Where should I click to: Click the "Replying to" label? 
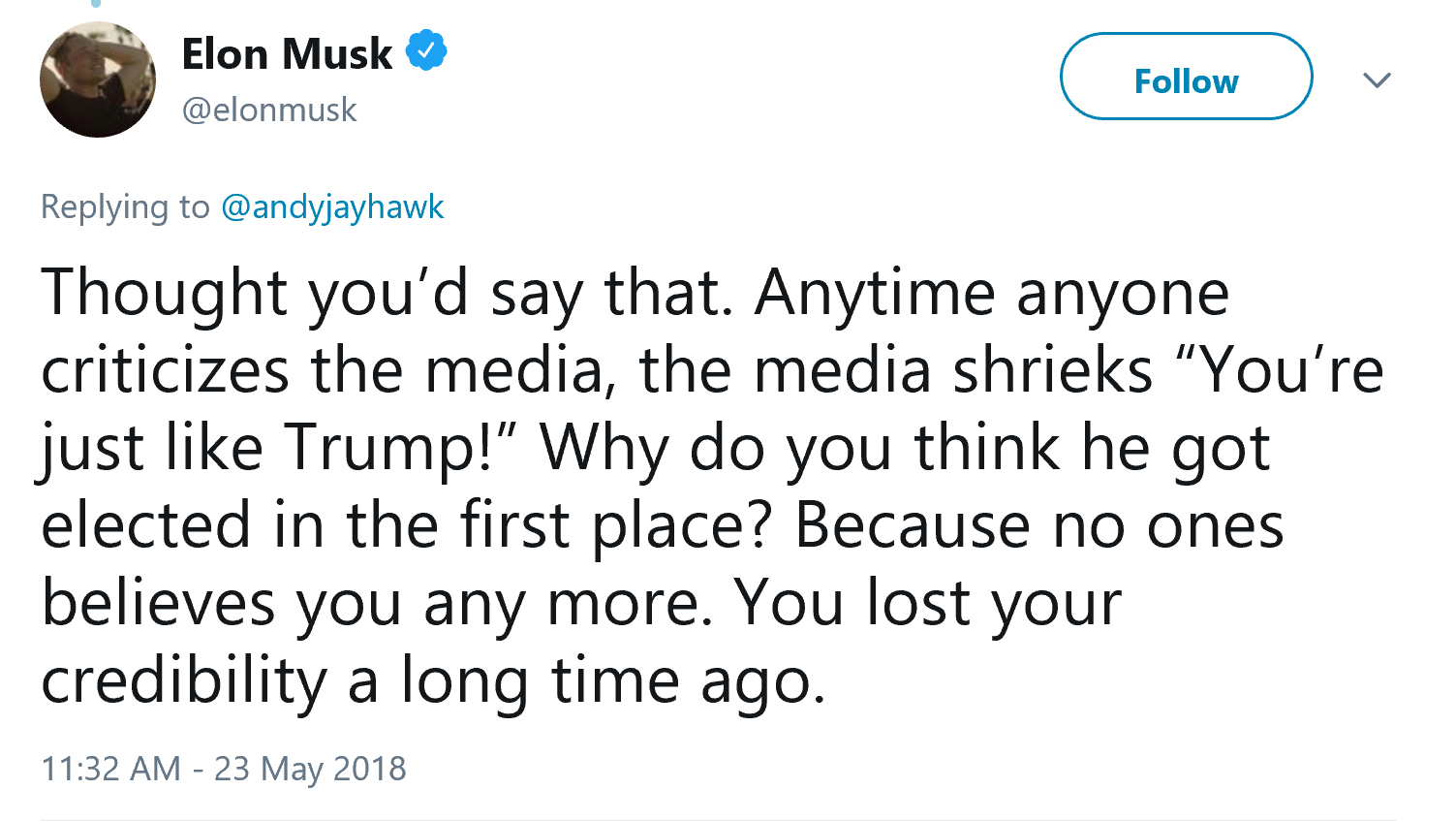click(x=125, y=206)
